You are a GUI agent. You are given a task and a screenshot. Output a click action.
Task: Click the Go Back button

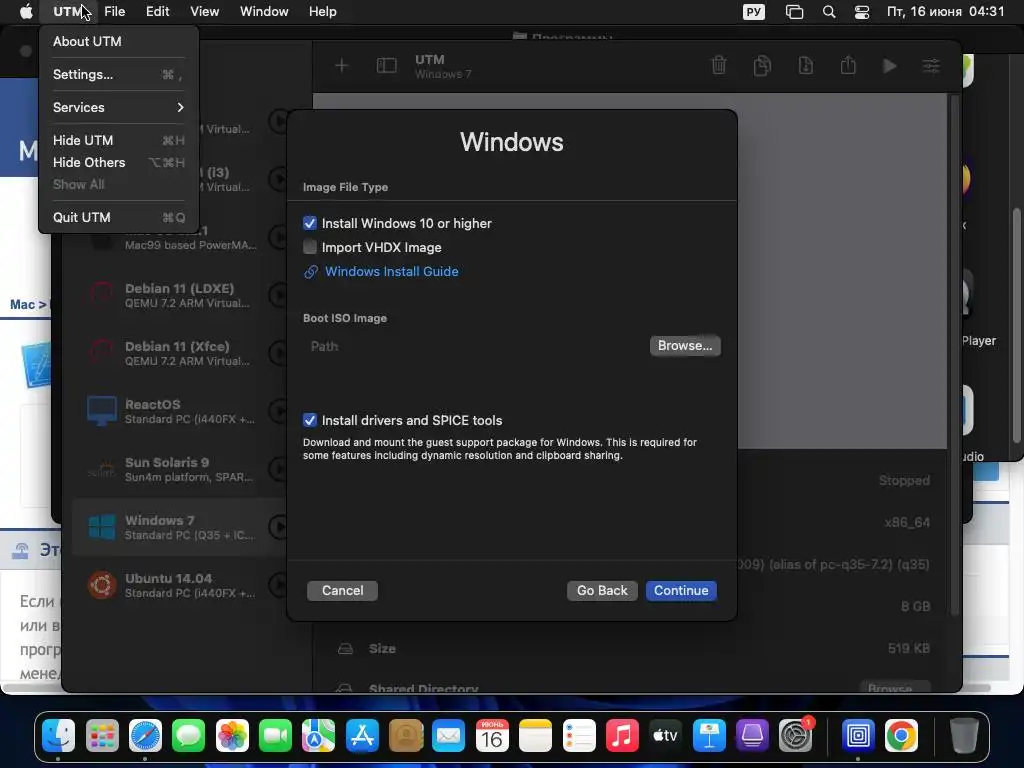[x=602, y=590]
